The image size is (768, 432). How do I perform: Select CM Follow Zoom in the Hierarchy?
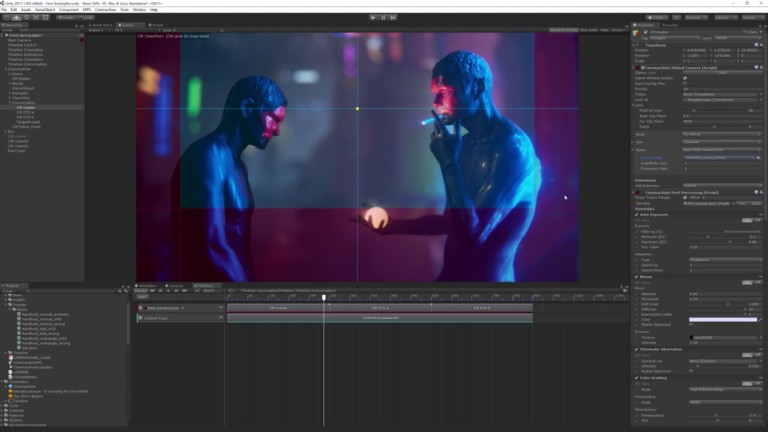[x=26, y=126]
